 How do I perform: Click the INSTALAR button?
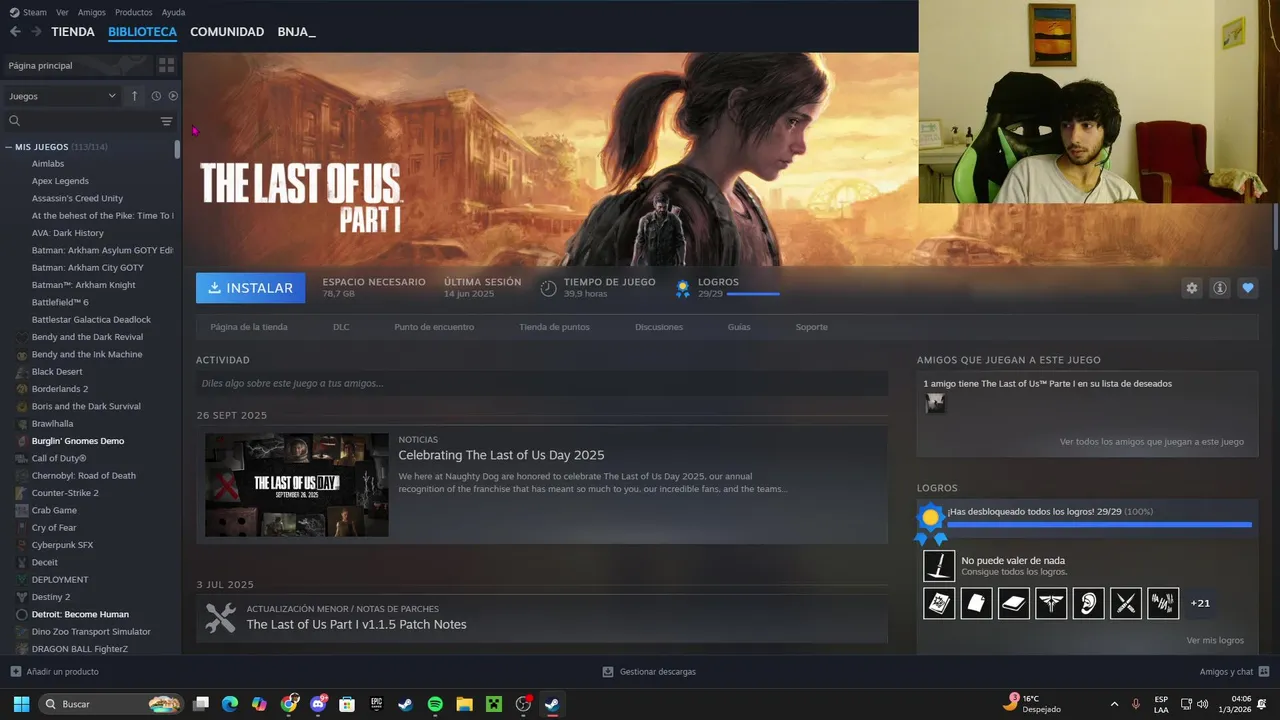[x=251, y=288]
